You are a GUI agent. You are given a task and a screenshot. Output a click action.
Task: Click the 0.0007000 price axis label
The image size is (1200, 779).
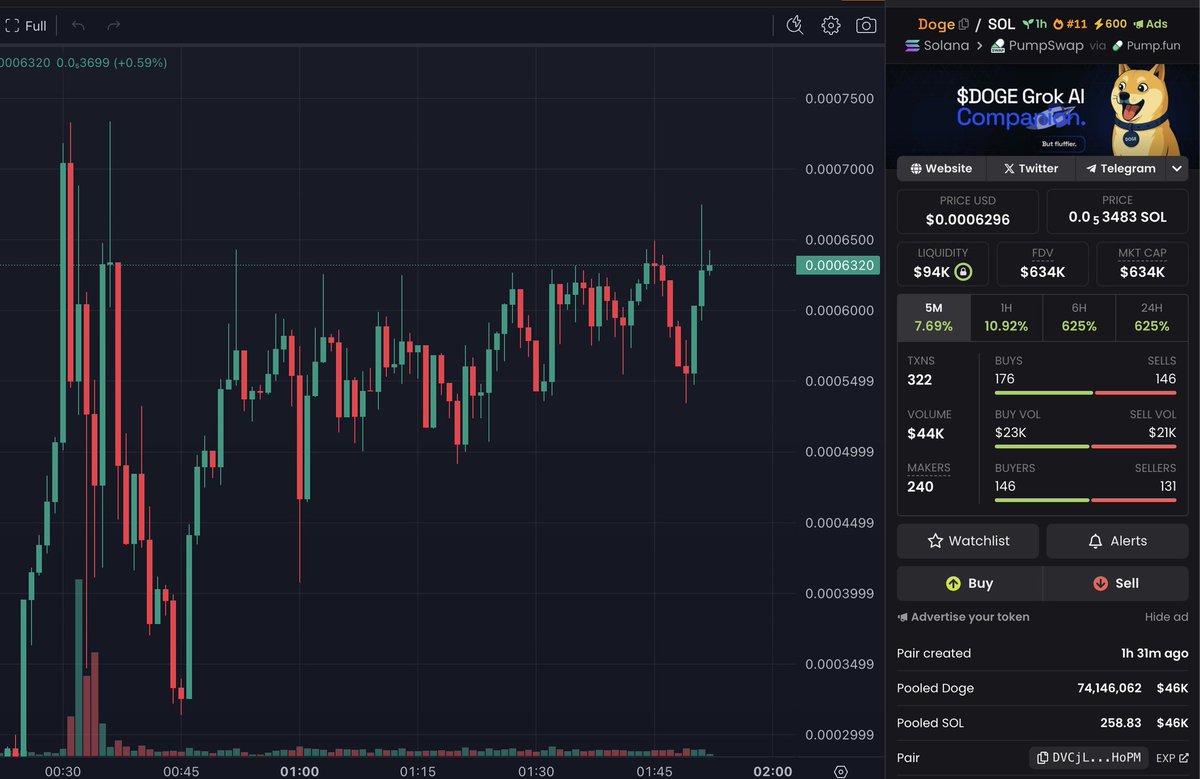pyautogui.click(x=839, y=169)
